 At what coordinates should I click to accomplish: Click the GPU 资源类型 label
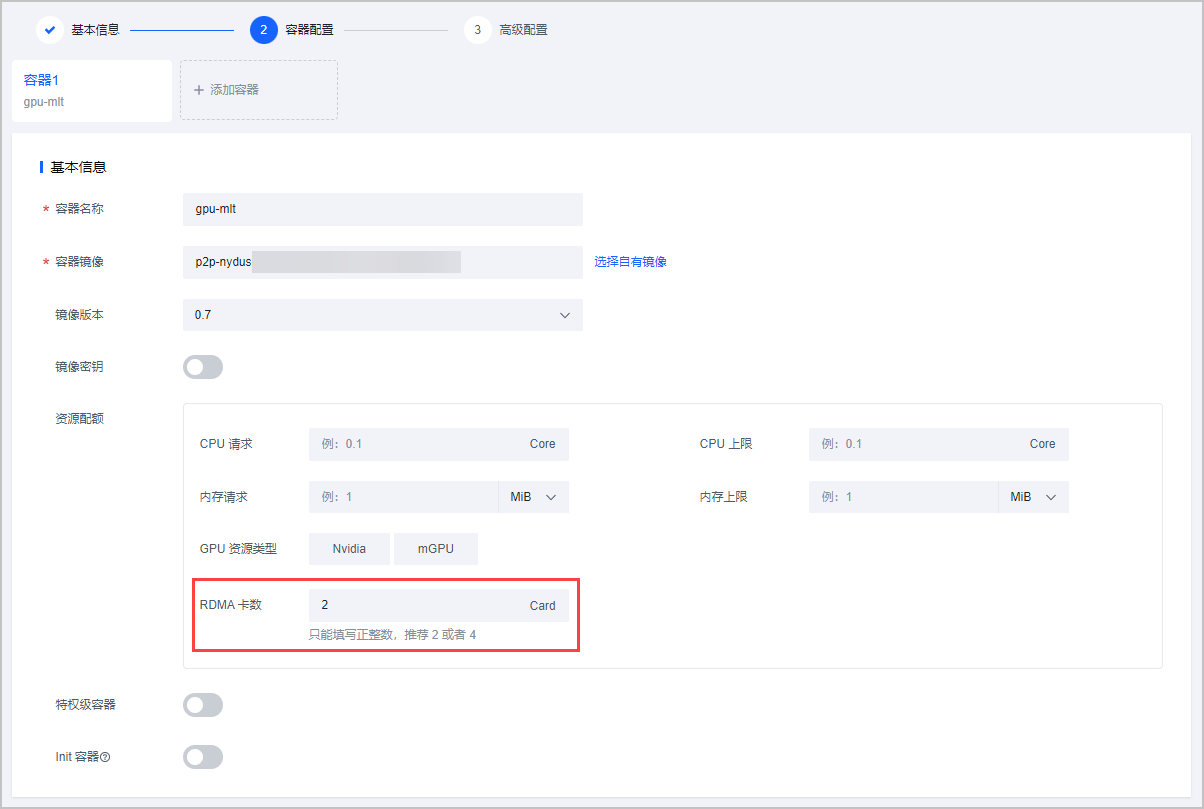[x=238, y=549]
